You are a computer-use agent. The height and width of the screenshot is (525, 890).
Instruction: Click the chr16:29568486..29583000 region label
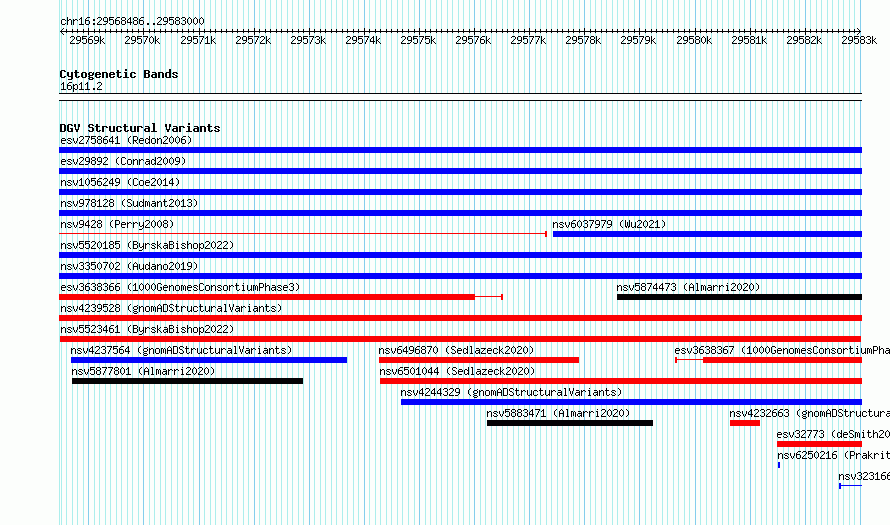[x=132, y=21]
